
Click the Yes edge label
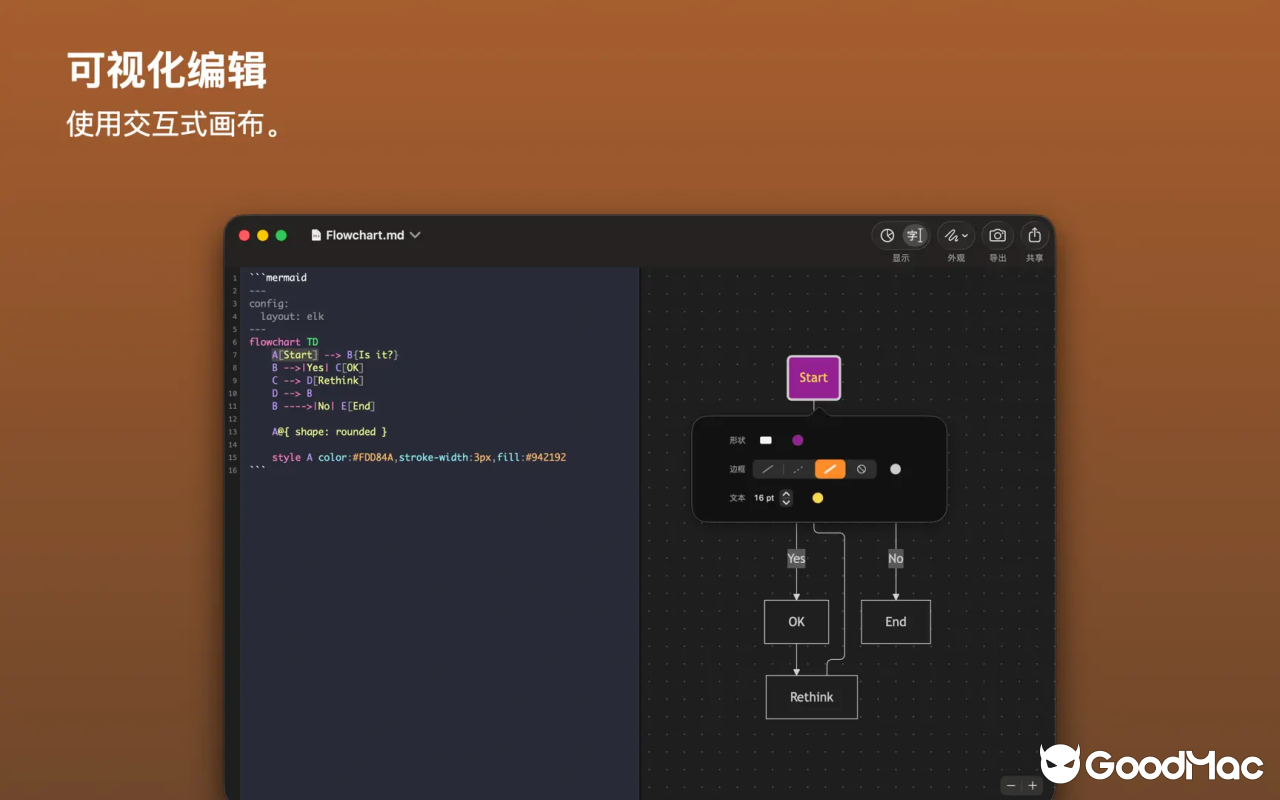(797, 559)
